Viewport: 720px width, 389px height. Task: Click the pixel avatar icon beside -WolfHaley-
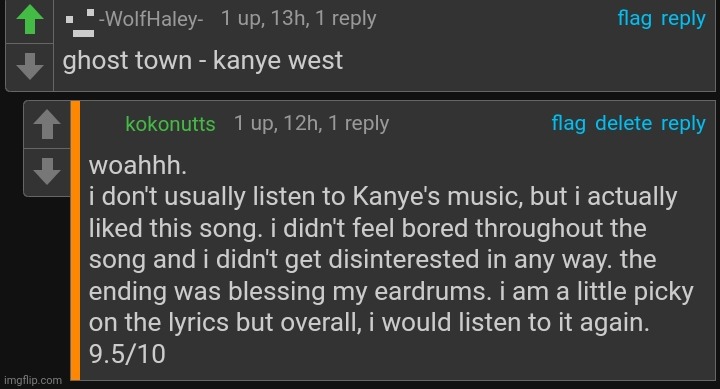point(80,23)
